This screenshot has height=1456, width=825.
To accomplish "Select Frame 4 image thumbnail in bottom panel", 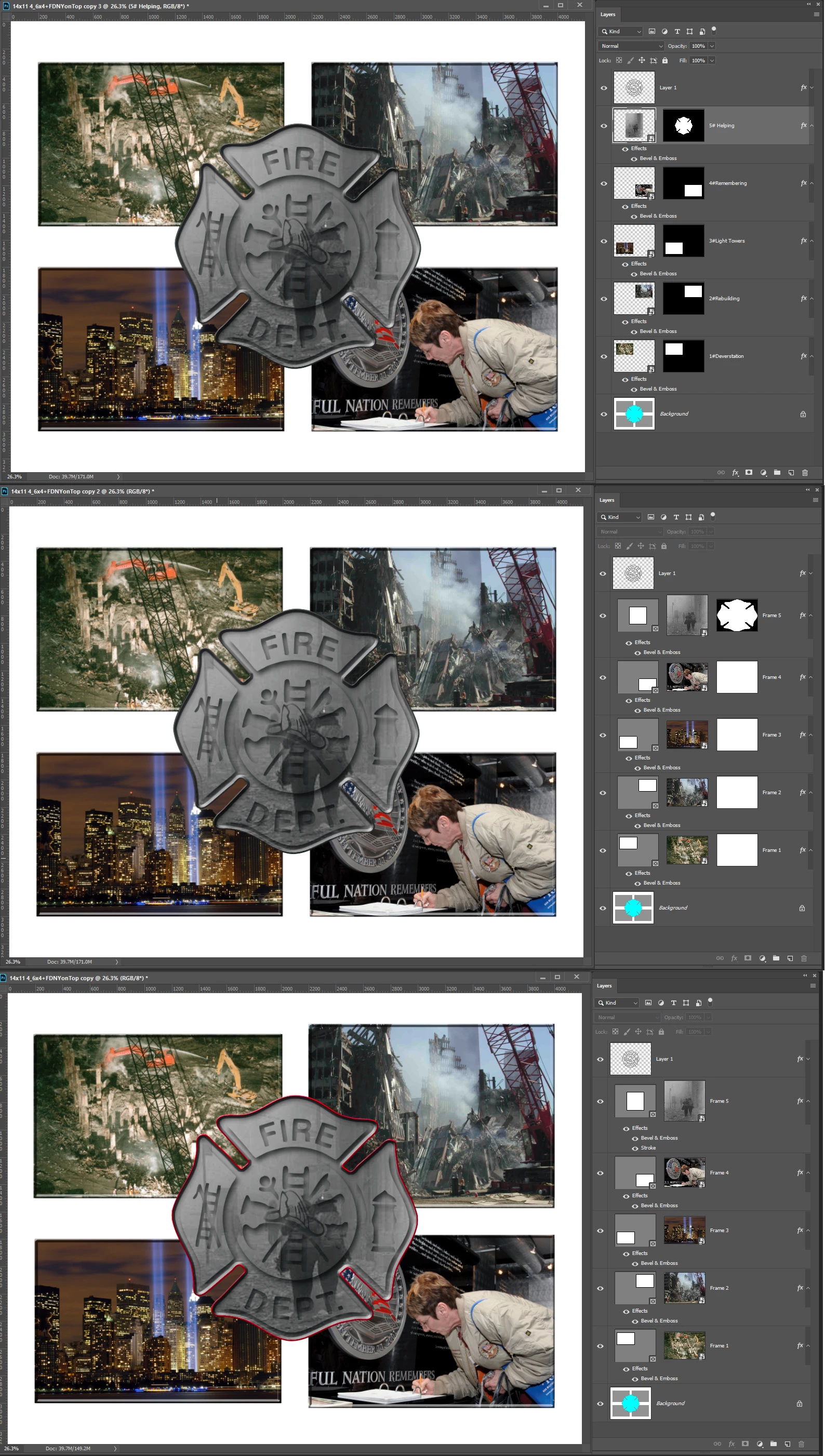I will (x=685, y=1173).
